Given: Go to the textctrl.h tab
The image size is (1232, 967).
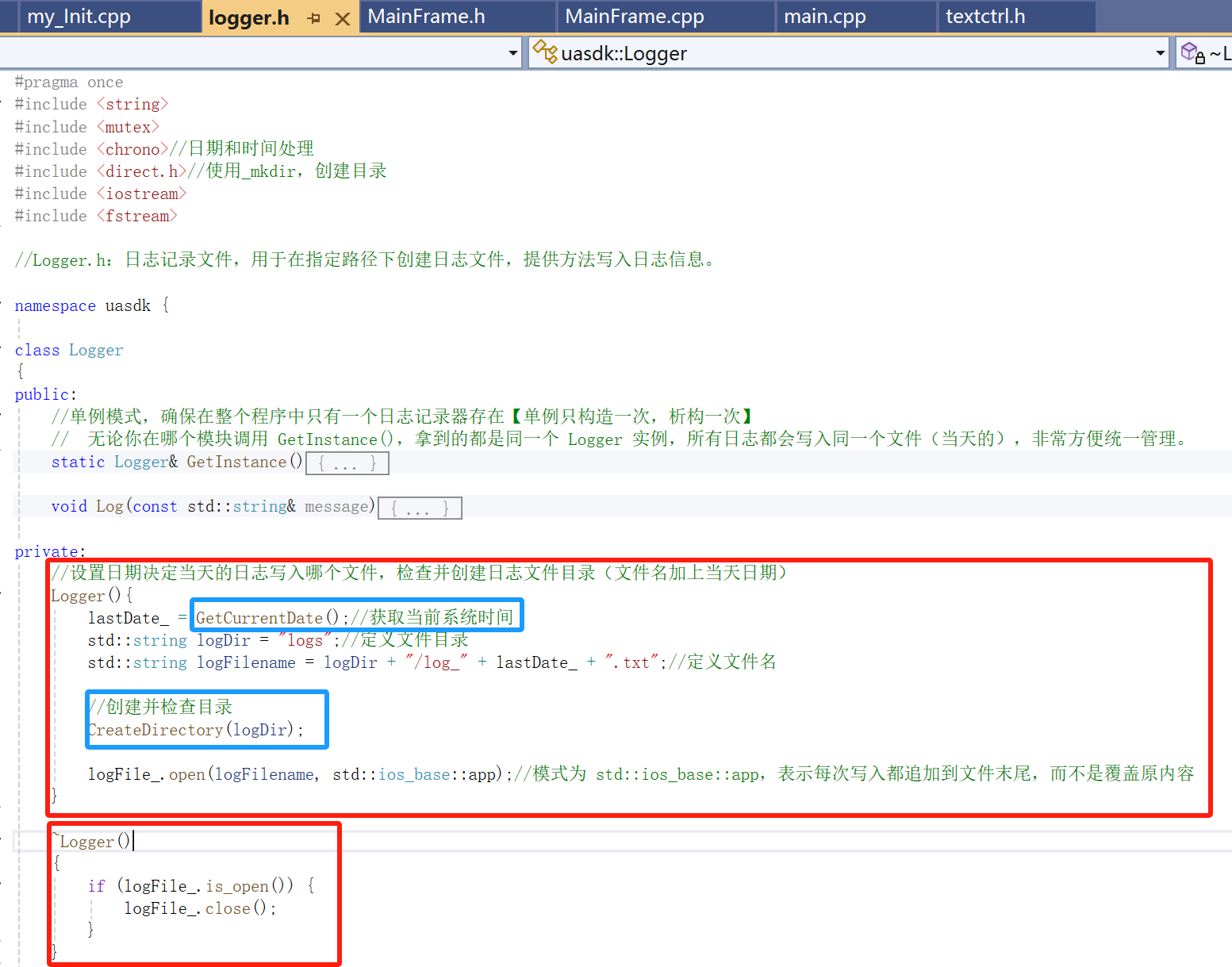Looking at the screenshot, I should coord(1017,17).
